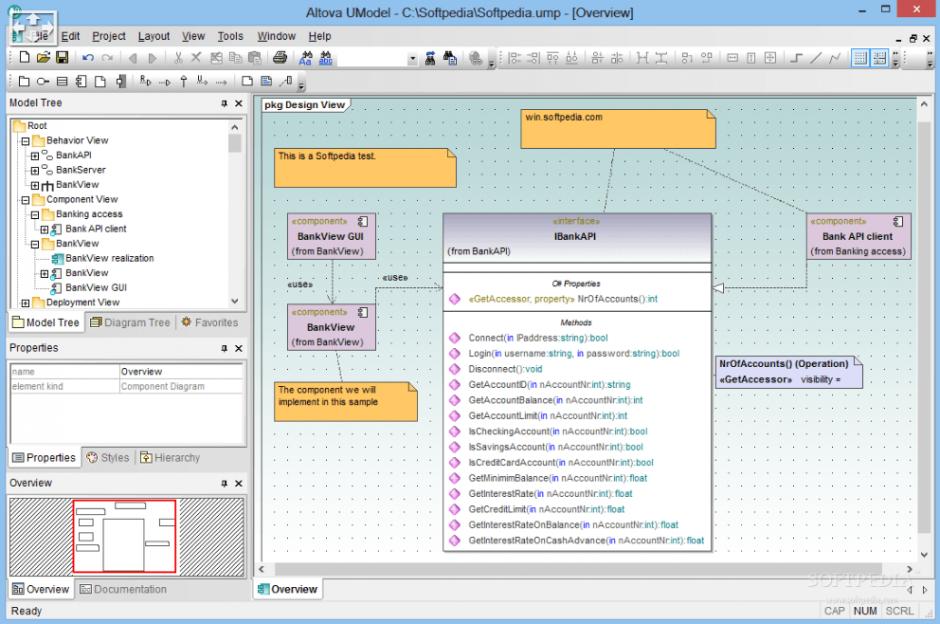The image size is (940, 624).
Task: Select the BankView realization tree item
Action: 109,258
